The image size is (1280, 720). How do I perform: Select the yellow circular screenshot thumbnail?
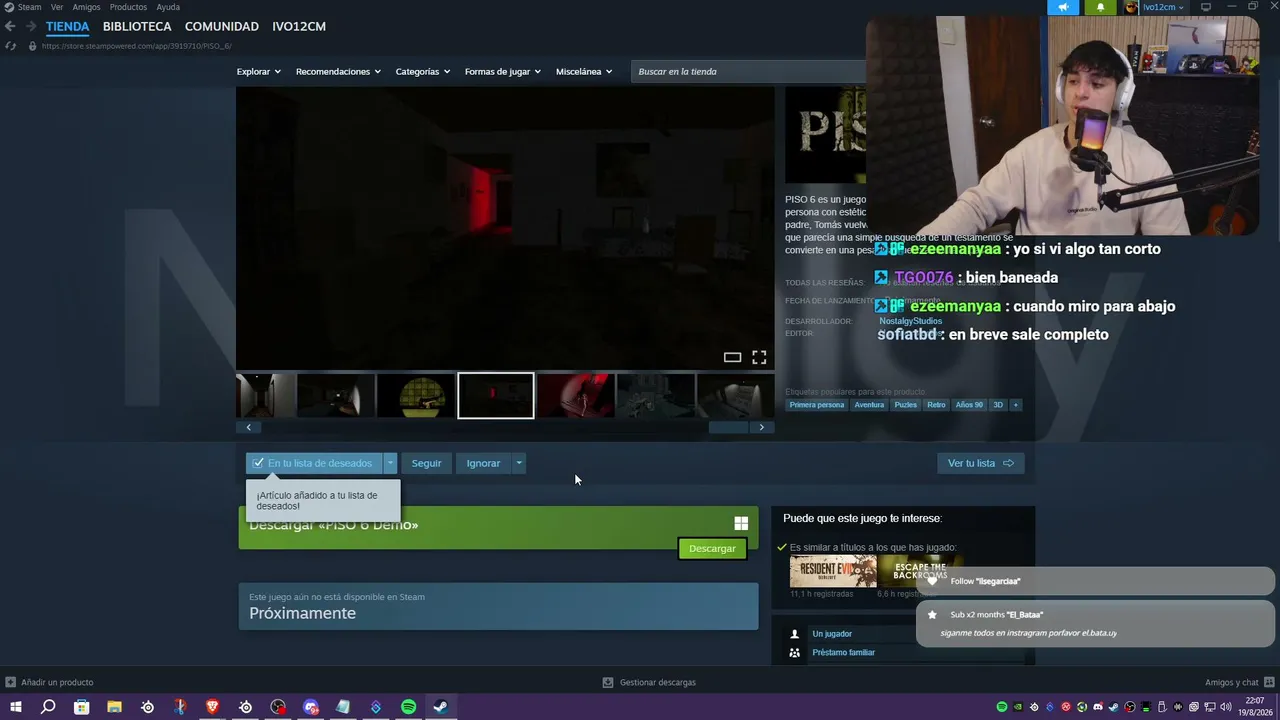pyautogui.click(x=416, y=396)
